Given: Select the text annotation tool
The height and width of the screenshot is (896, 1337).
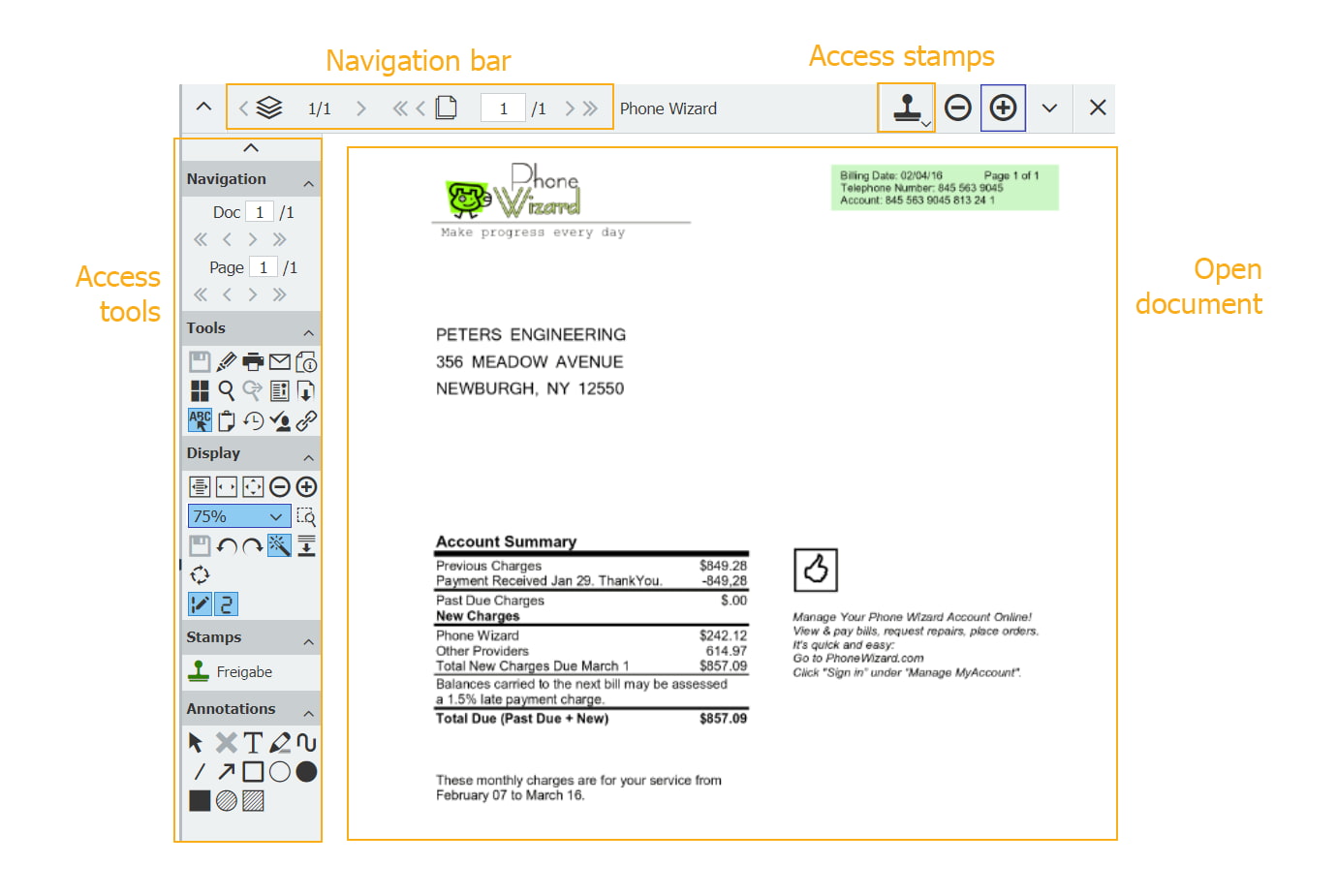Looking at the screenshot, I should [253, 743].
